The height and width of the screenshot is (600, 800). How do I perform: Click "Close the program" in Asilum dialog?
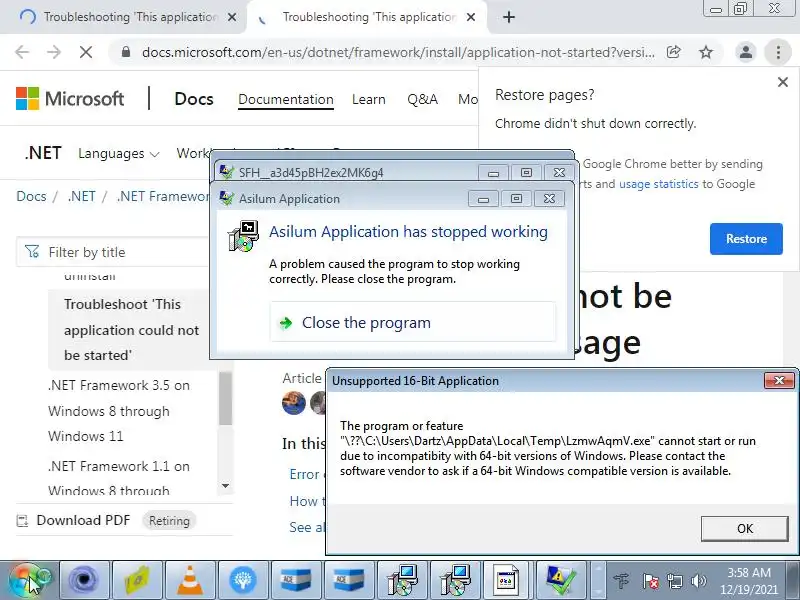click(x=412, y=322)
